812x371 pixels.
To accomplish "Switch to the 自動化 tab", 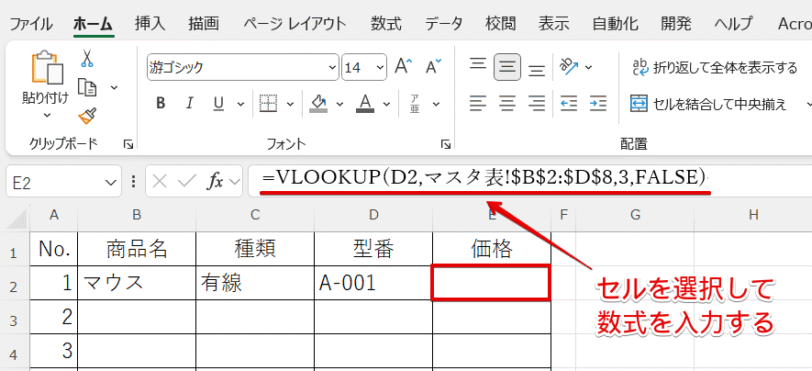I will [616, 23].
